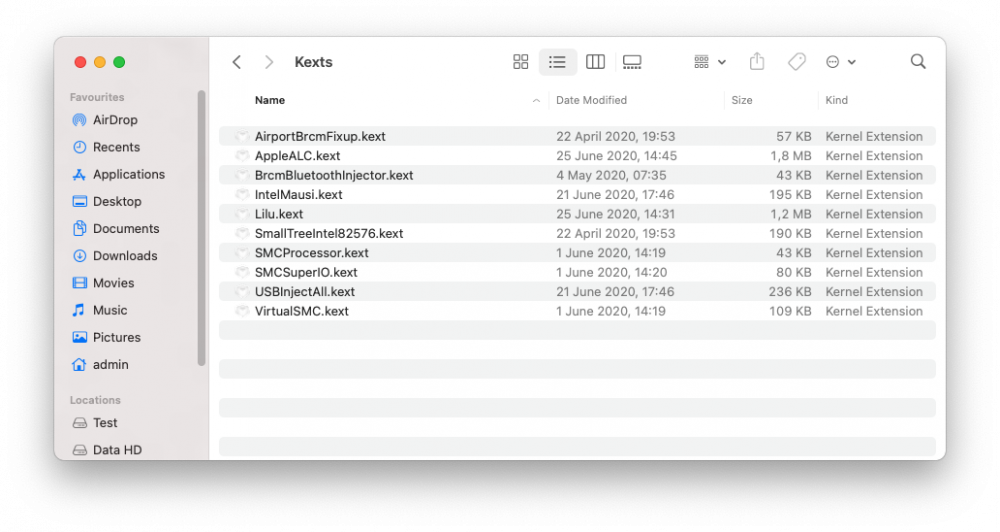1000x532 pixels.
Task: Open Documents in the sidebar
Action: coord(115,228)
